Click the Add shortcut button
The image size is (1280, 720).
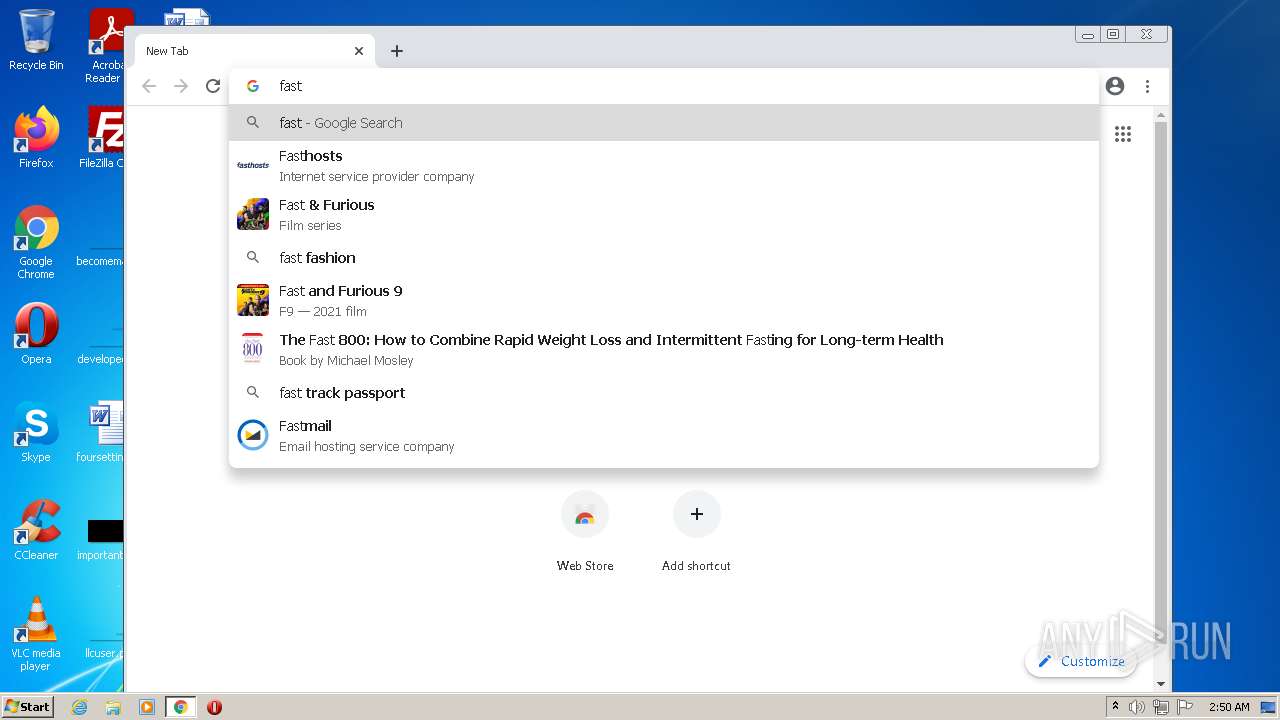click(697, 531)
